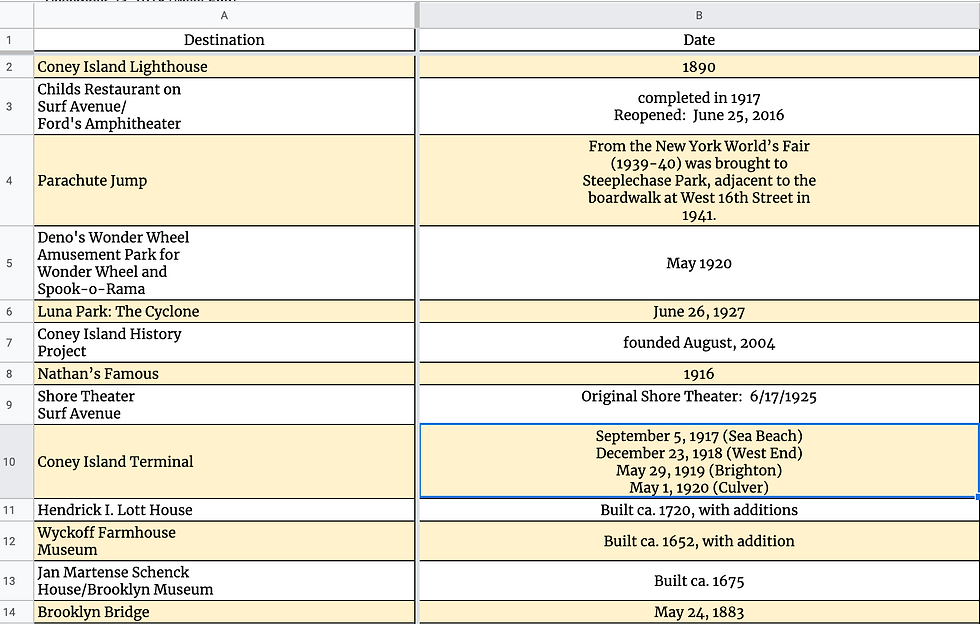Viewport: 980px width, 624px height.
Task: Click the Destination header cell
Action: pos(224,40)
